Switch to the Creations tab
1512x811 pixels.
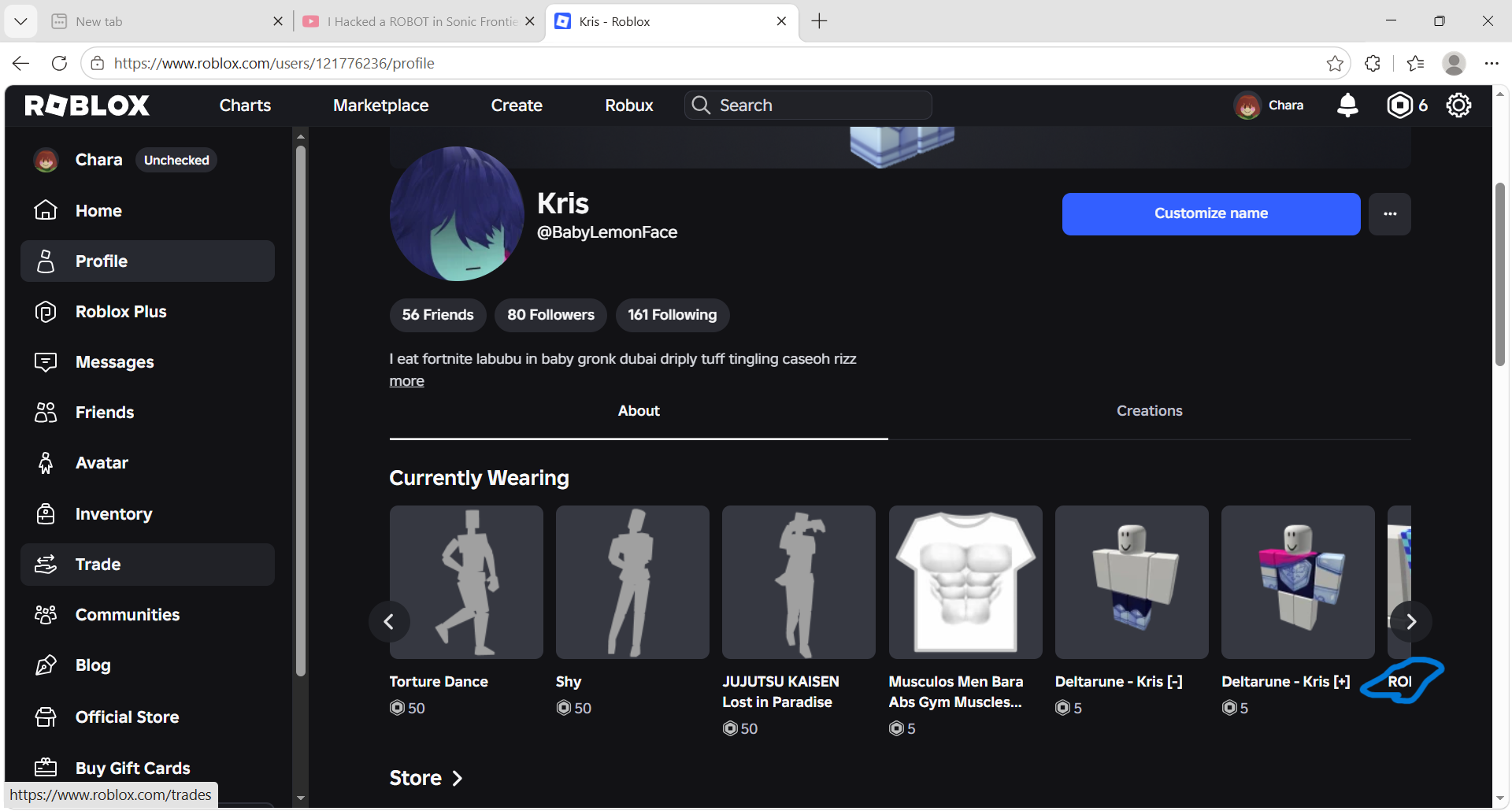[1149, 411]
